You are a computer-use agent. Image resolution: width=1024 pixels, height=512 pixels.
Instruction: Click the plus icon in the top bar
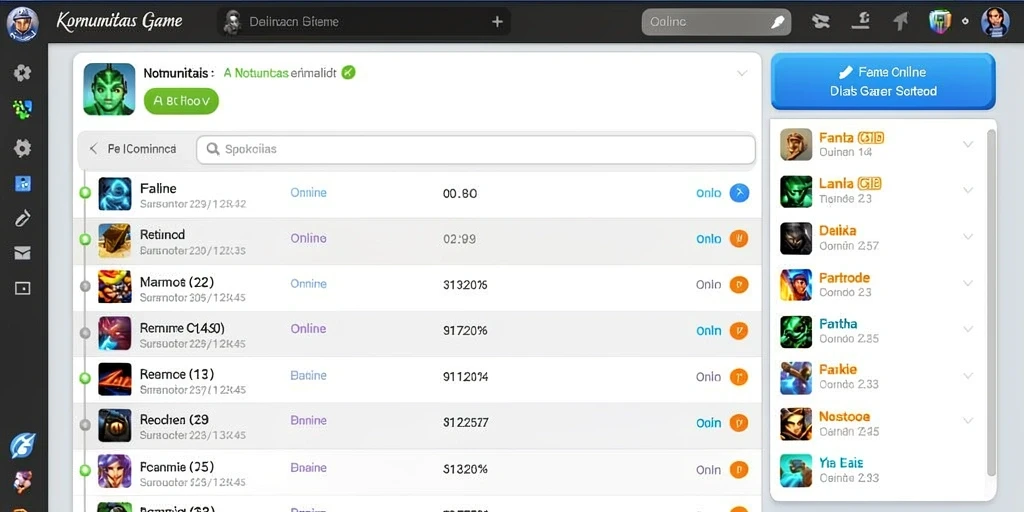point(497,22)
